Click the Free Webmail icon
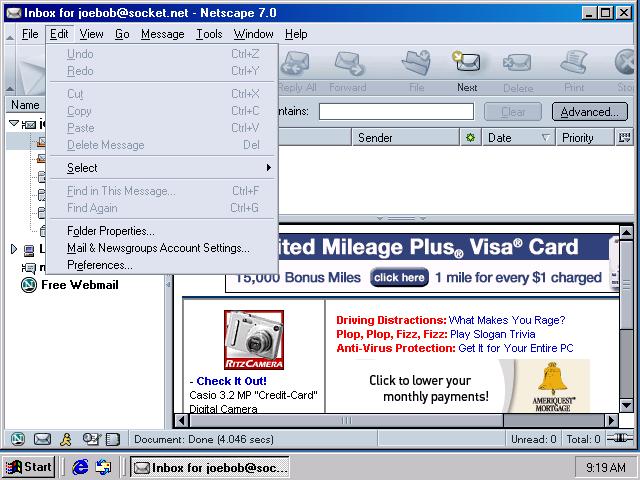This screenshot has width=640, height=480. (29, 284)
